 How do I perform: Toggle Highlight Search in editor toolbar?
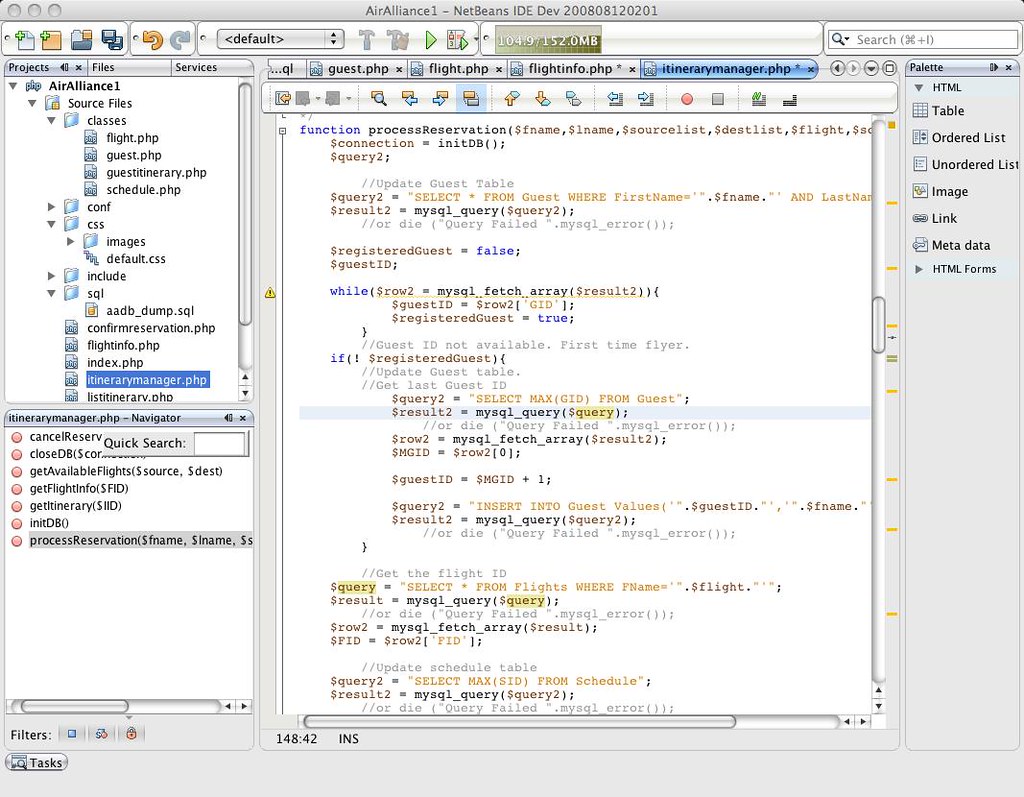[471, 99]
